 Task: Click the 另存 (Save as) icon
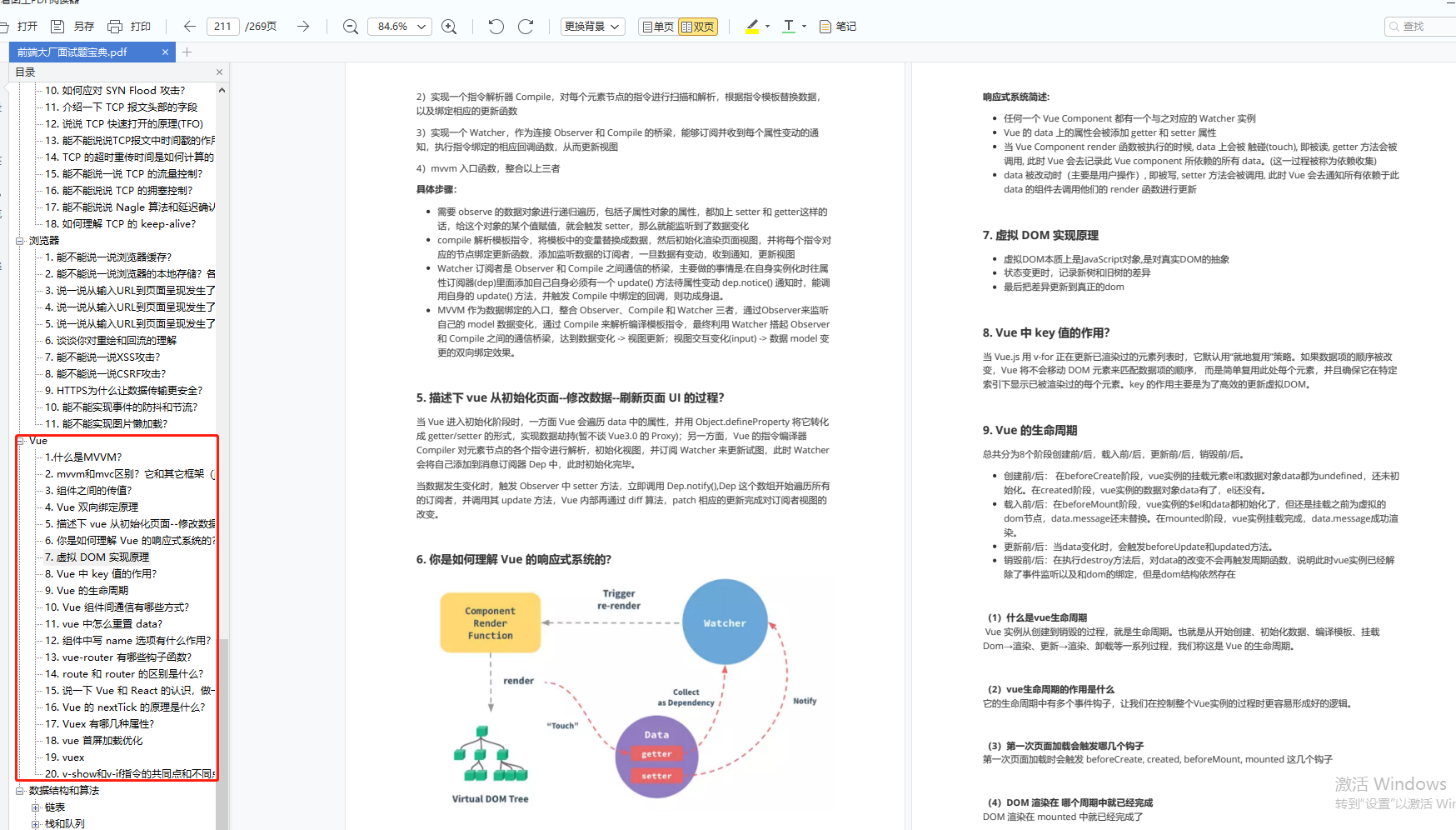(x=57, y=27)
